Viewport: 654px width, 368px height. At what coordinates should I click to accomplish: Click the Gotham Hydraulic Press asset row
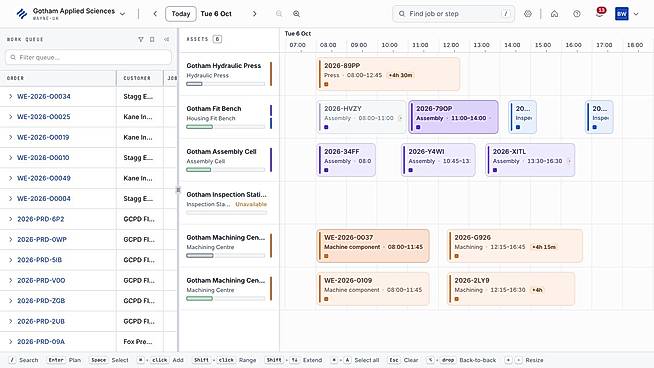(x=229, y=74)
